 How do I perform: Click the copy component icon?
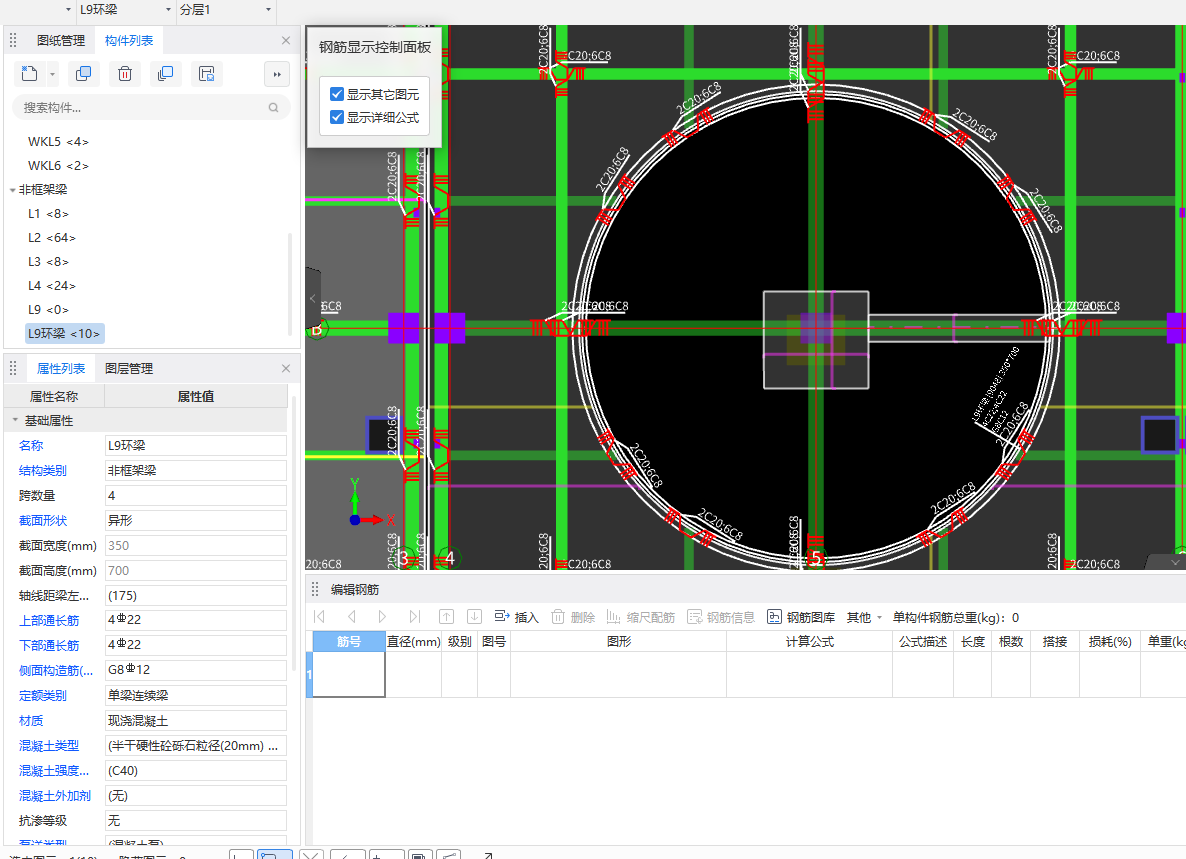84,73
